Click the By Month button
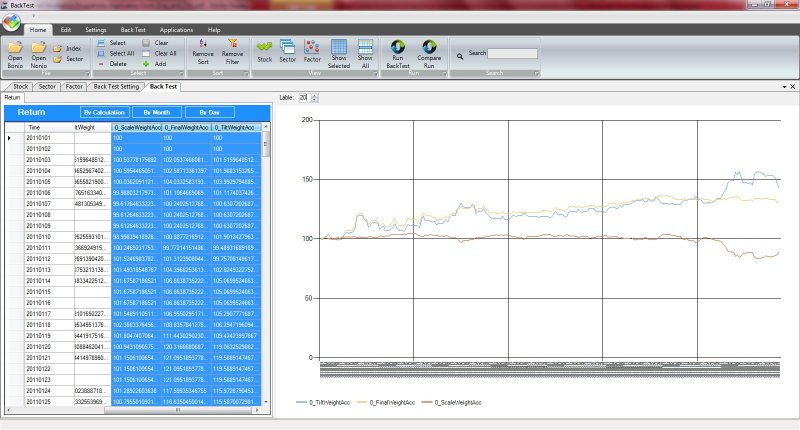800x430 pixels. 157,112
